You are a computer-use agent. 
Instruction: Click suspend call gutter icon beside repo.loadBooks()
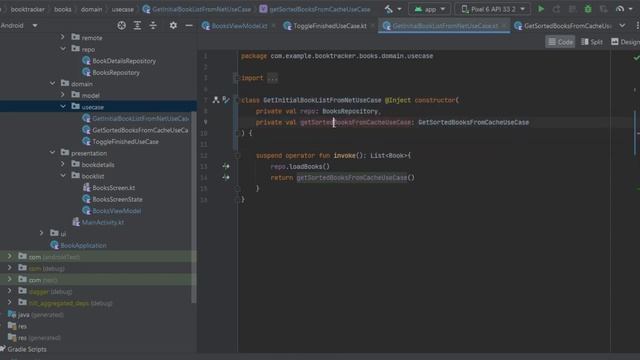(226, 166)
